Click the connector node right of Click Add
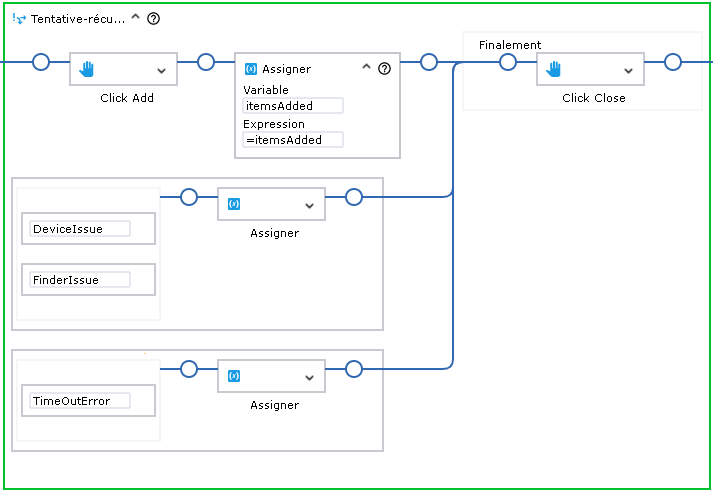Image resolution: width=713 pixels, height=490 pixels. [206, 62]
